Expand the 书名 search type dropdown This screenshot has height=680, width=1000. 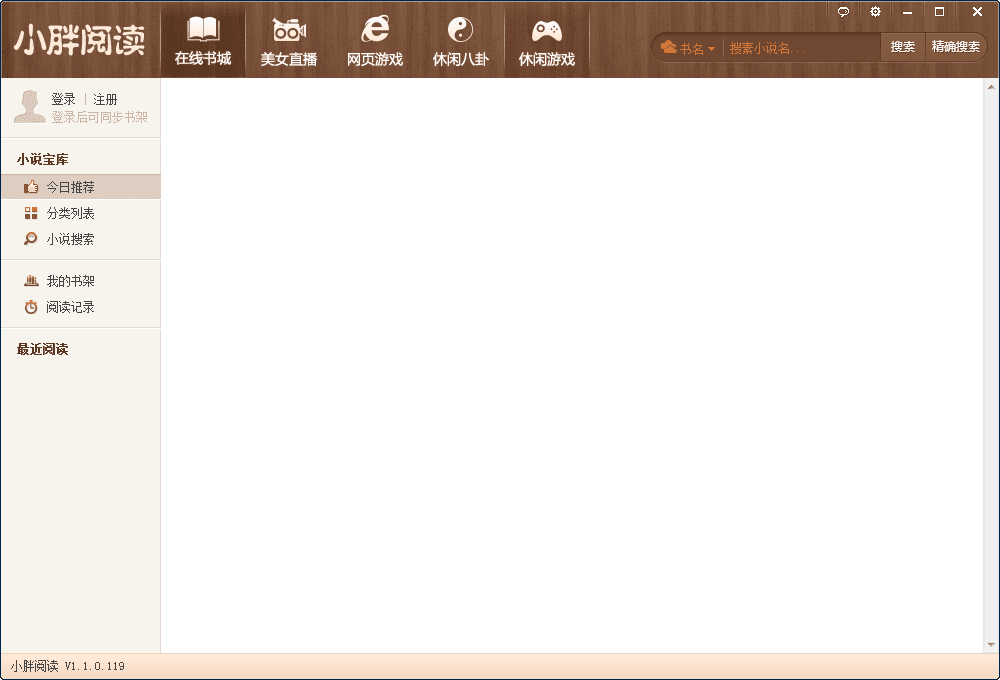click(x=689, y=48)
